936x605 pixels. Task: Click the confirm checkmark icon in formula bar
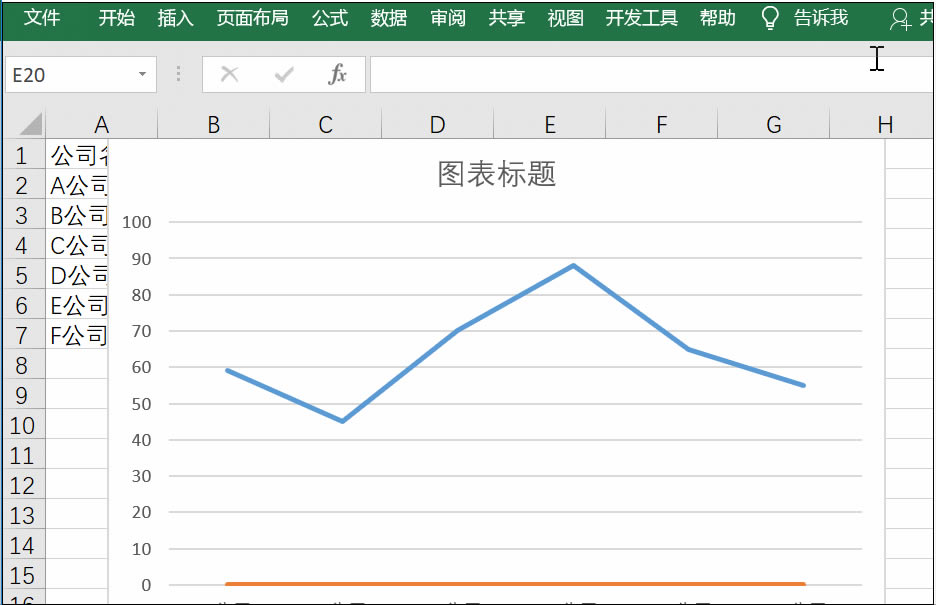coord(284,74)
